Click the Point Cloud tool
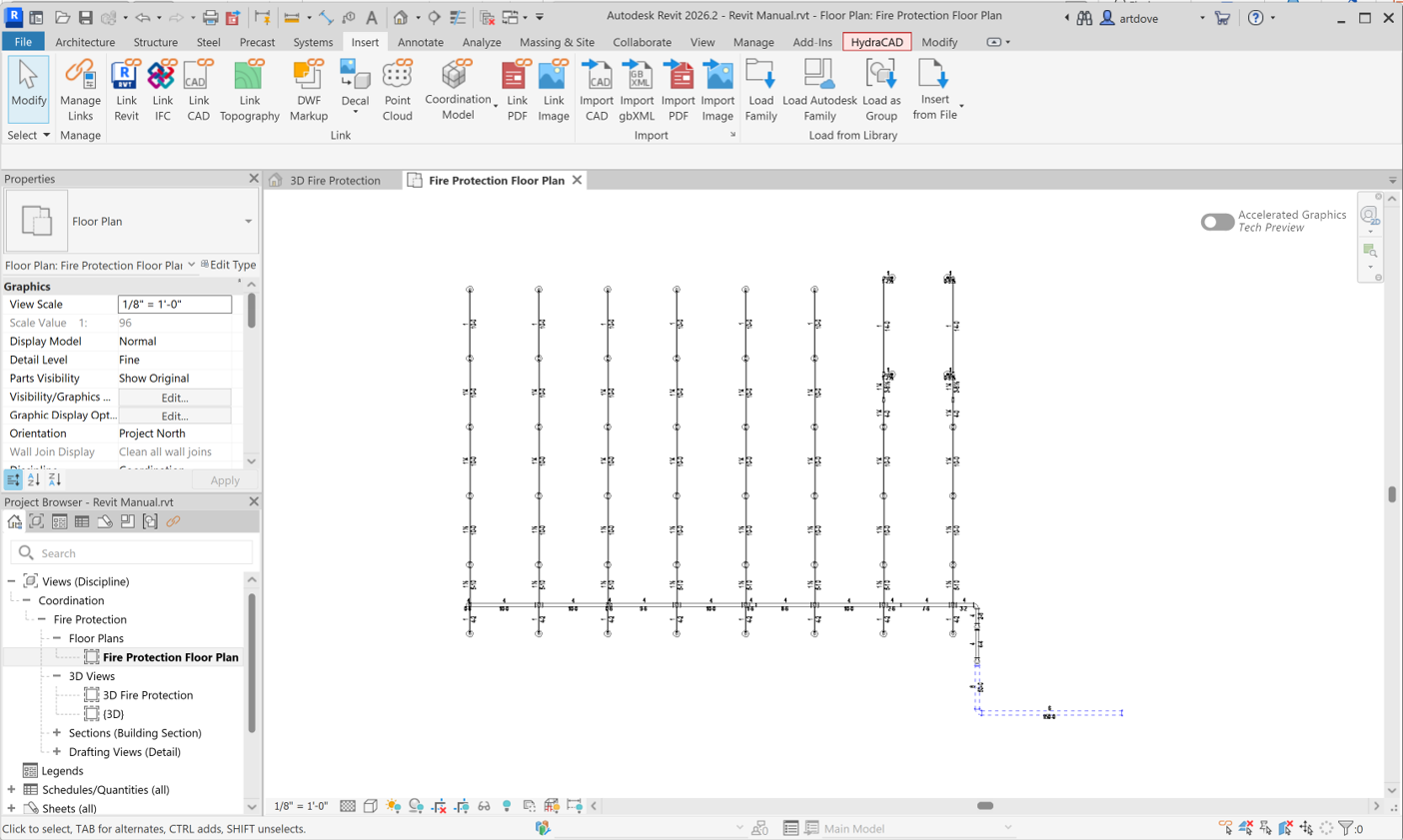Image resolution: width=1403 pixels, height=840 pixels. coord(397,90)
